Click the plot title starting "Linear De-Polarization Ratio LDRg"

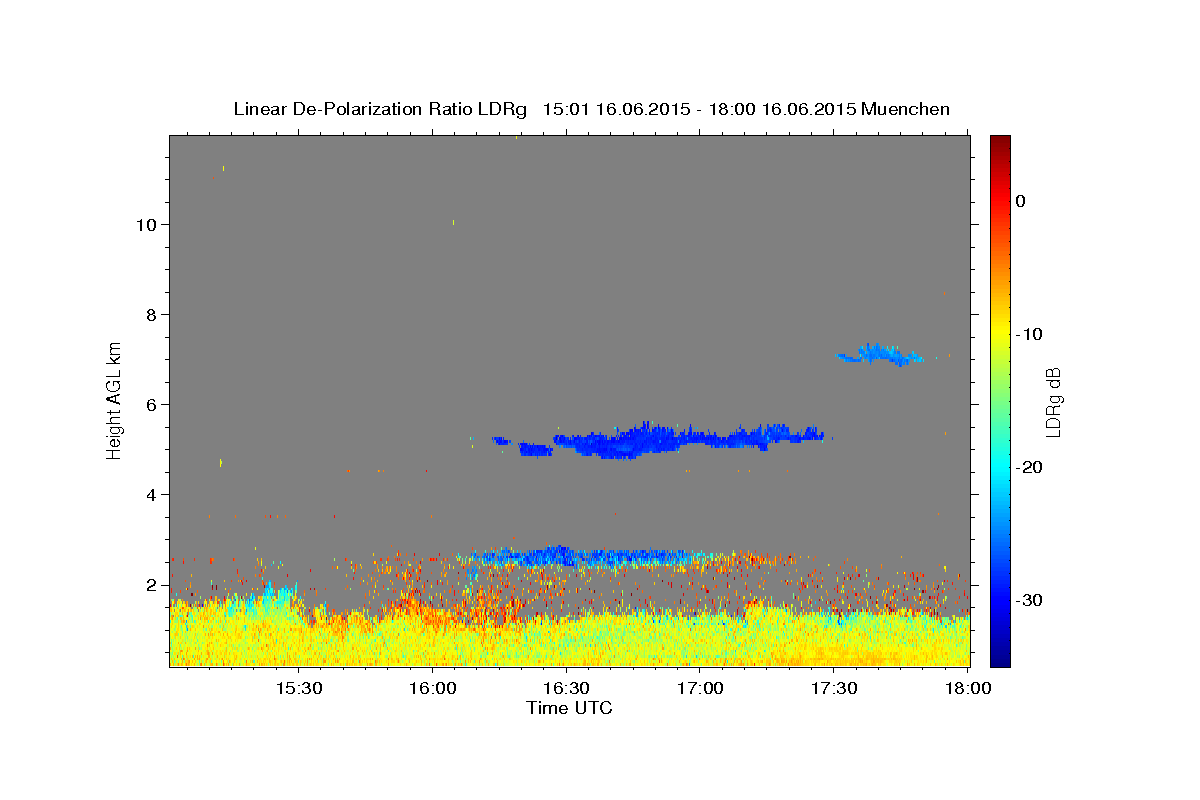[x=592, y=109]
